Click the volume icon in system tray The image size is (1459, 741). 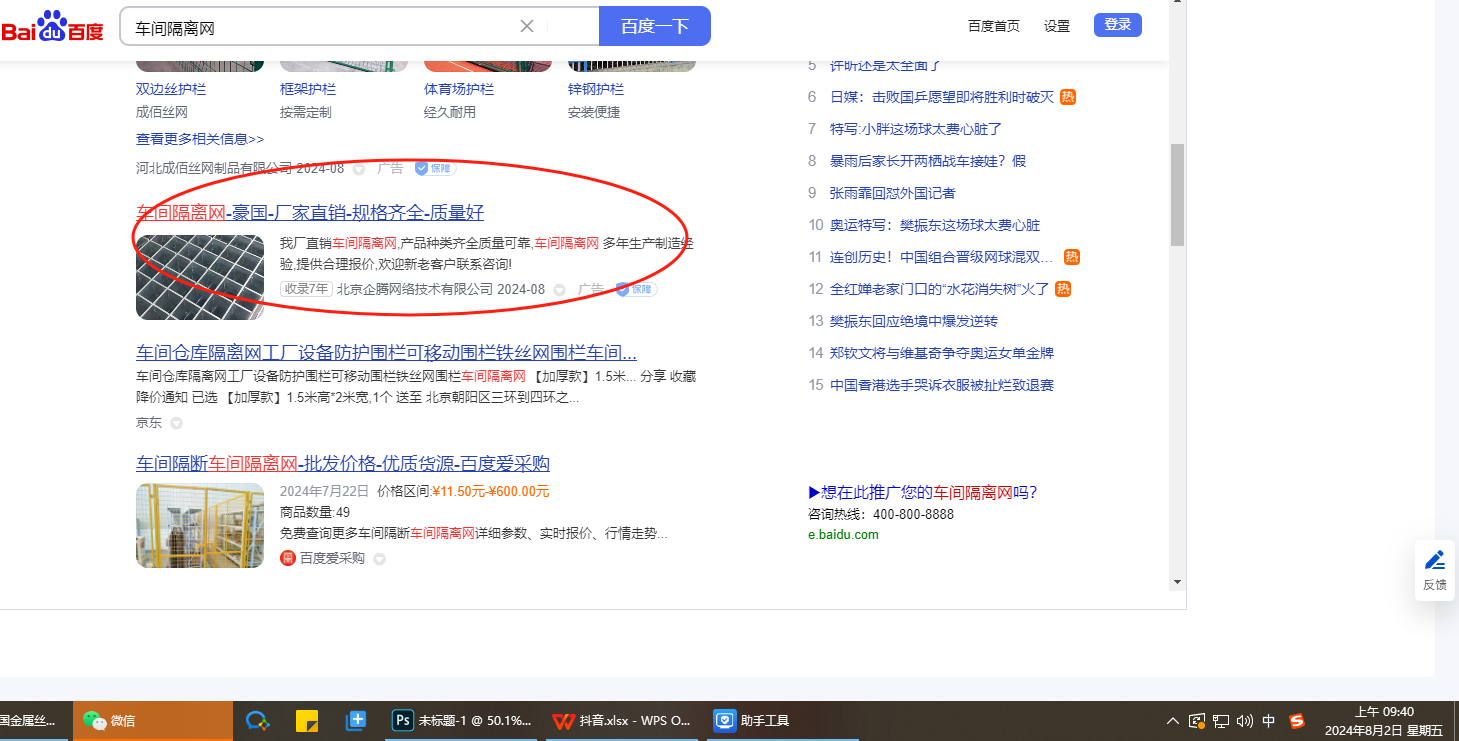point(1245,720)
